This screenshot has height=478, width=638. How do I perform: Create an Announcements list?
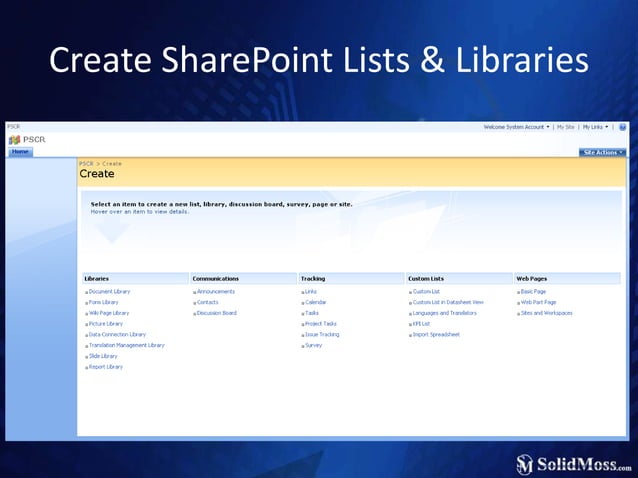coord(216,291)
